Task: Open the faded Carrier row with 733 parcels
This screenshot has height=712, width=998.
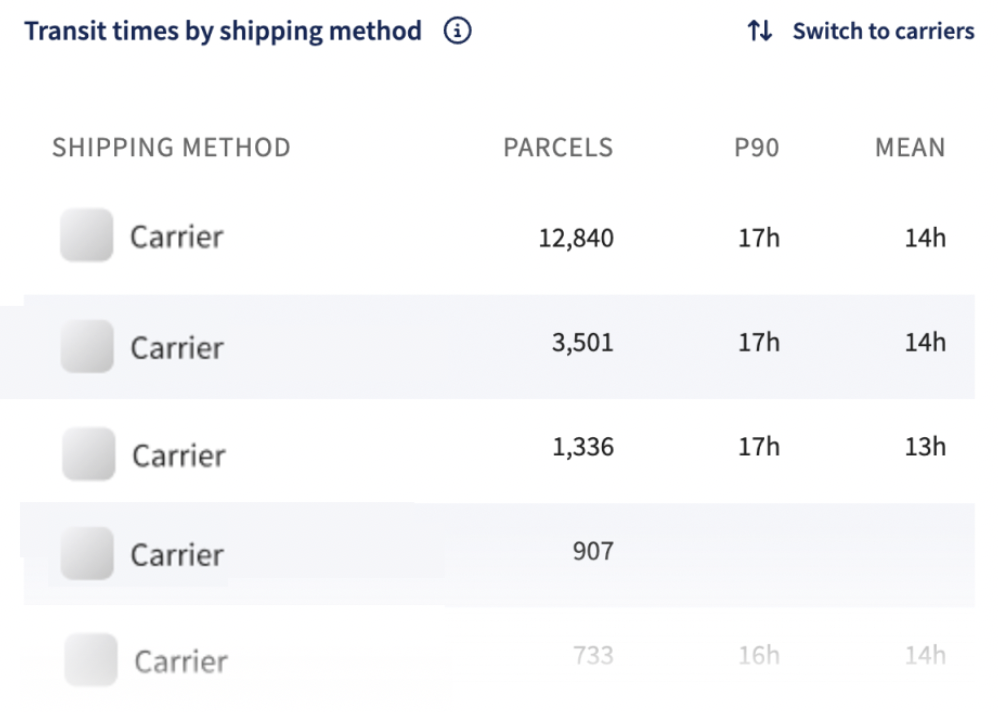Action: click(499, 659)
